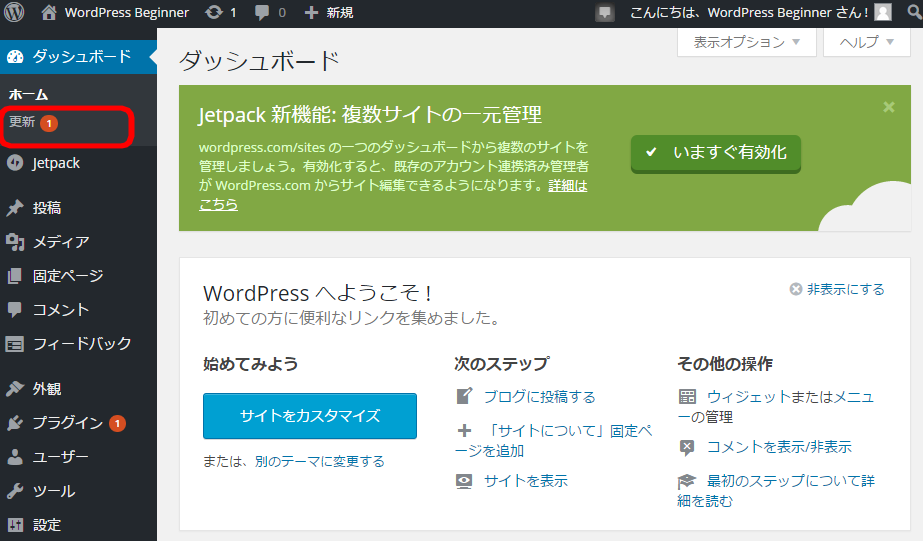
Task: Click the こんにちは、WordPress Beginner さん greeting
Action: click(749, 12)
